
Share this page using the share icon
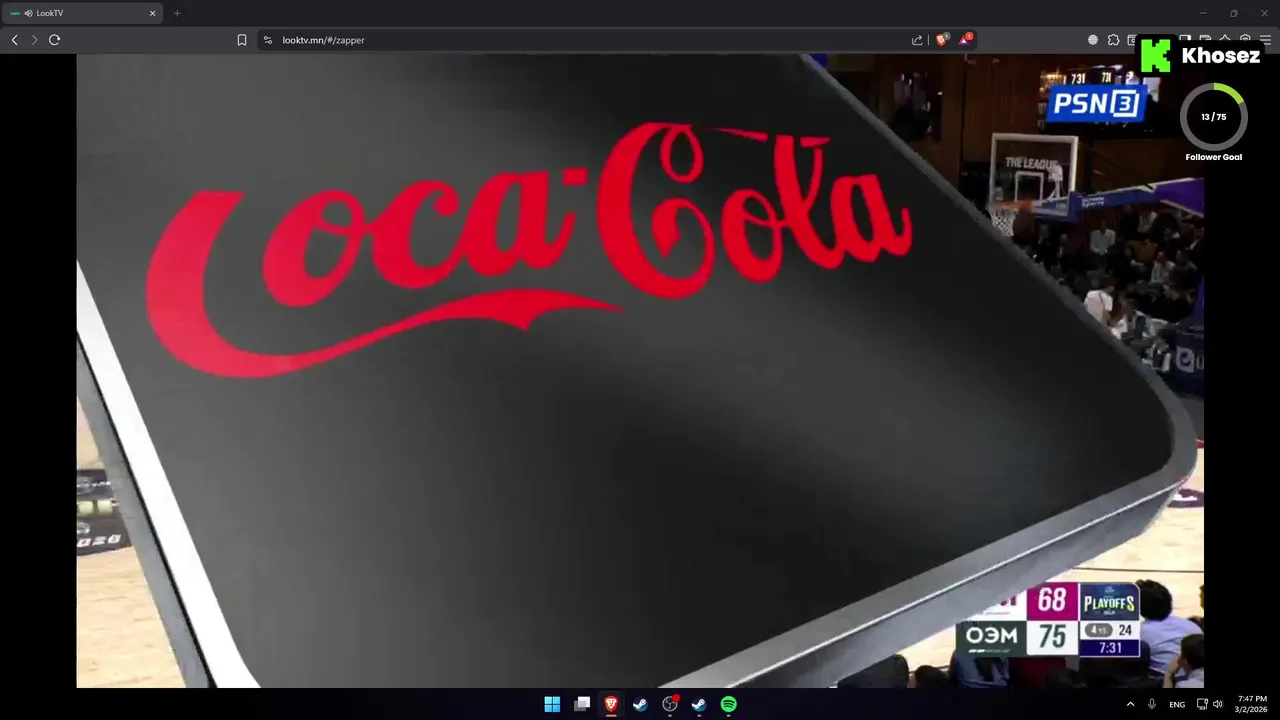coord(917,40)
